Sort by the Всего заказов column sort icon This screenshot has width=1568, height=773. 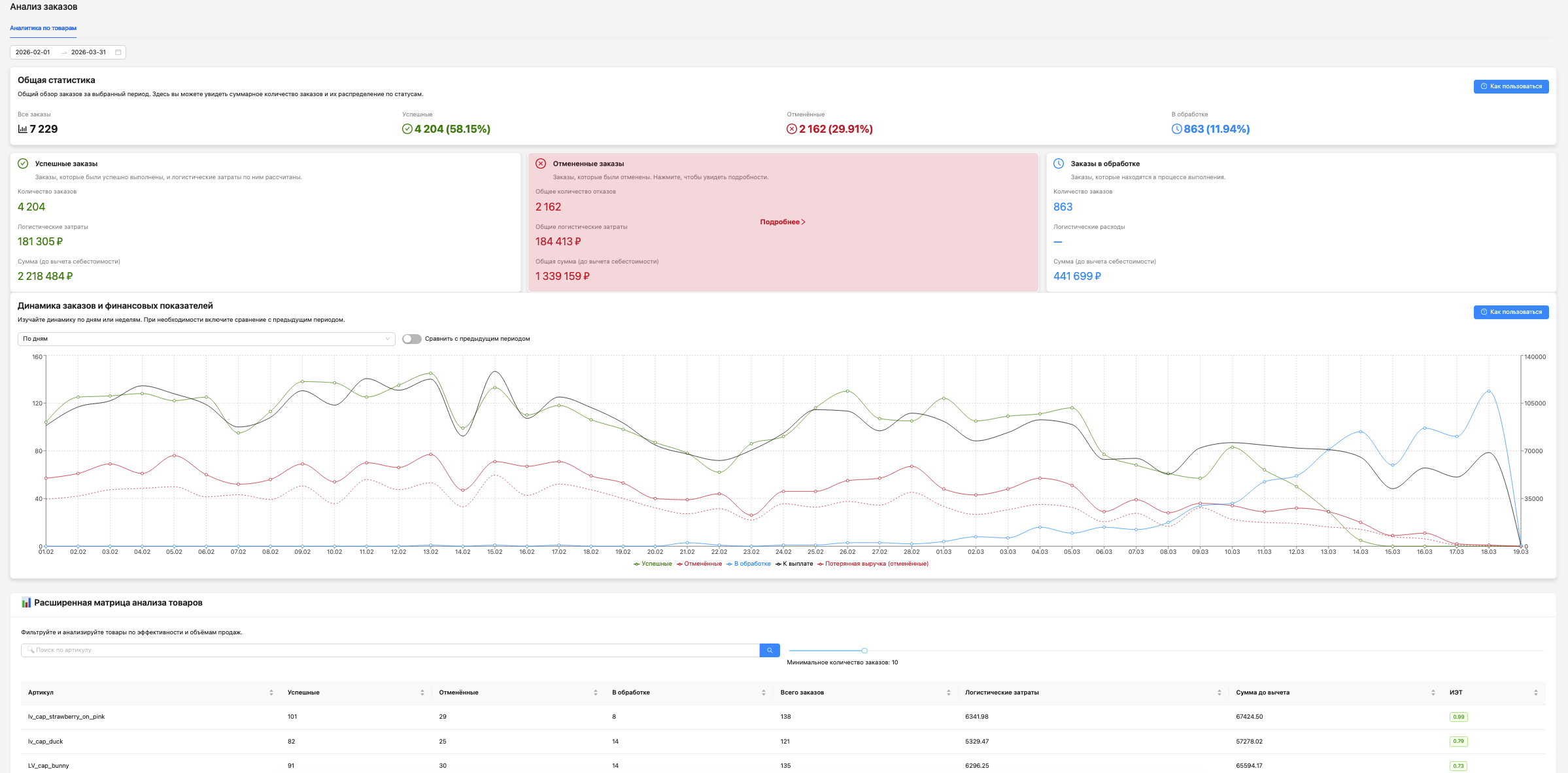coord(949,693)
